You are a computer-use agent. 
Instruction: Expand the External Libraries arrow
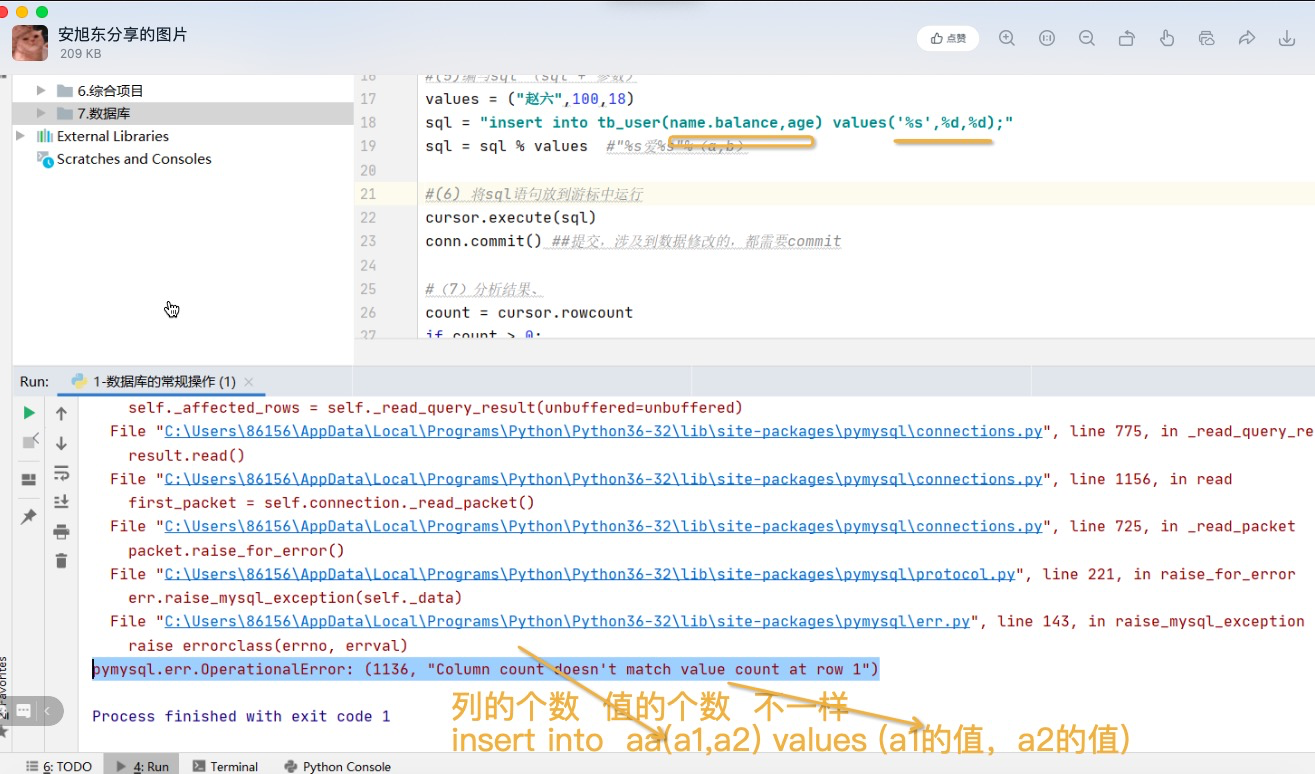coord(21,136)
